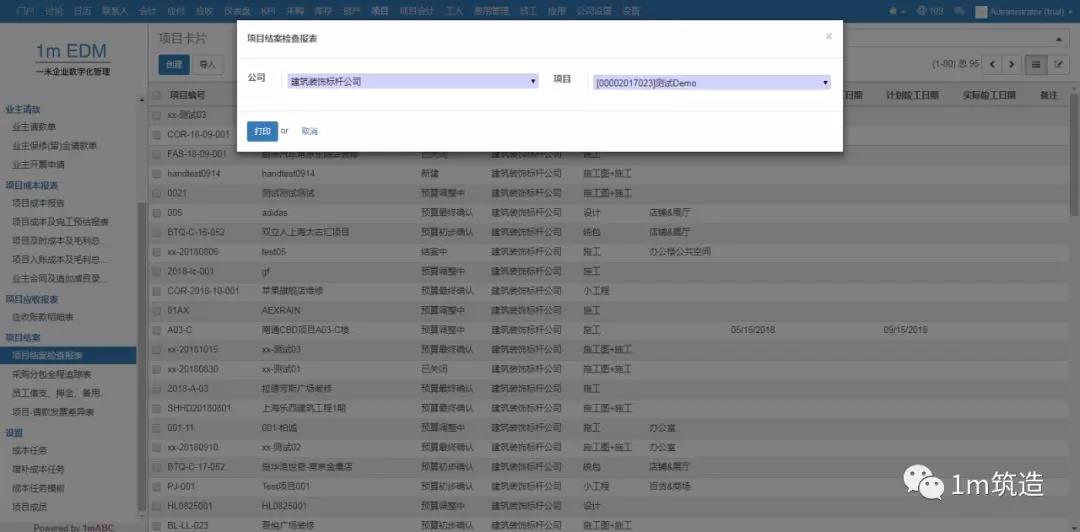Click the left sidebar vertical scrollbar
The width and height of the screenshot is (1080, 532).
[141, 300]
